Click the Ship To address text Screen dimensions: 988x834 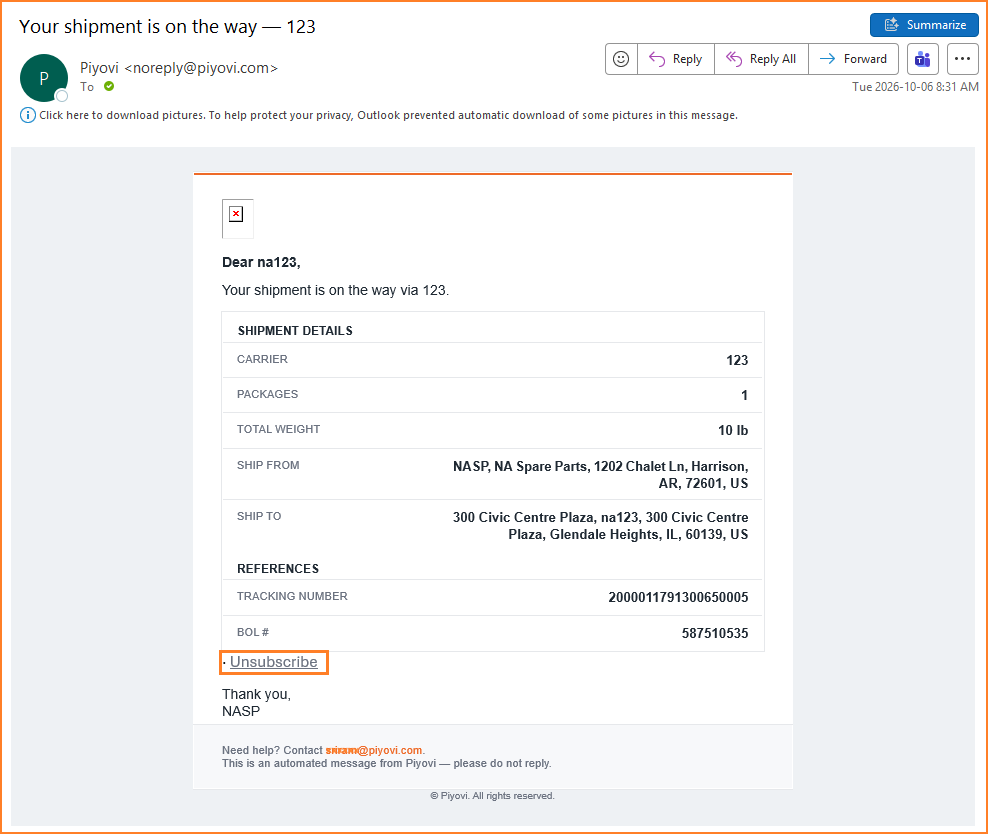pos(600,526)
